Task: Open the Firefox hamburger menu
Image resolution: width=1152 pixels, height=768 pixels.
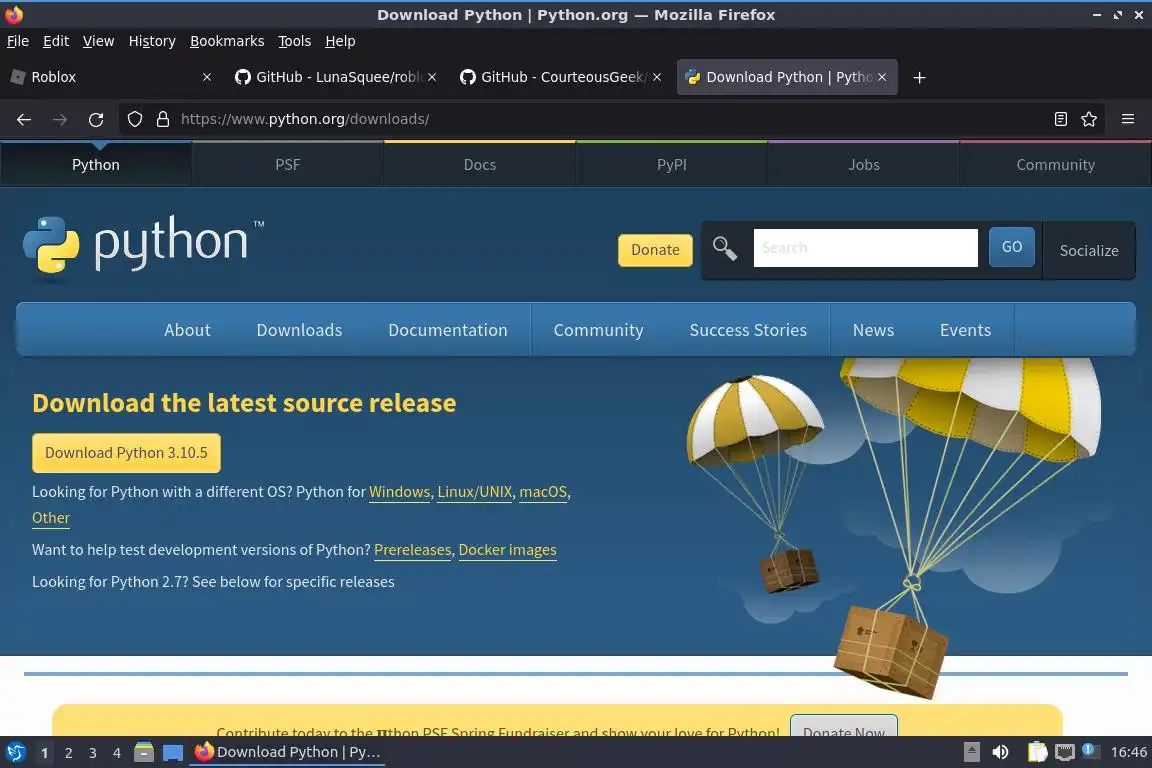Action: click(1128, 119)
